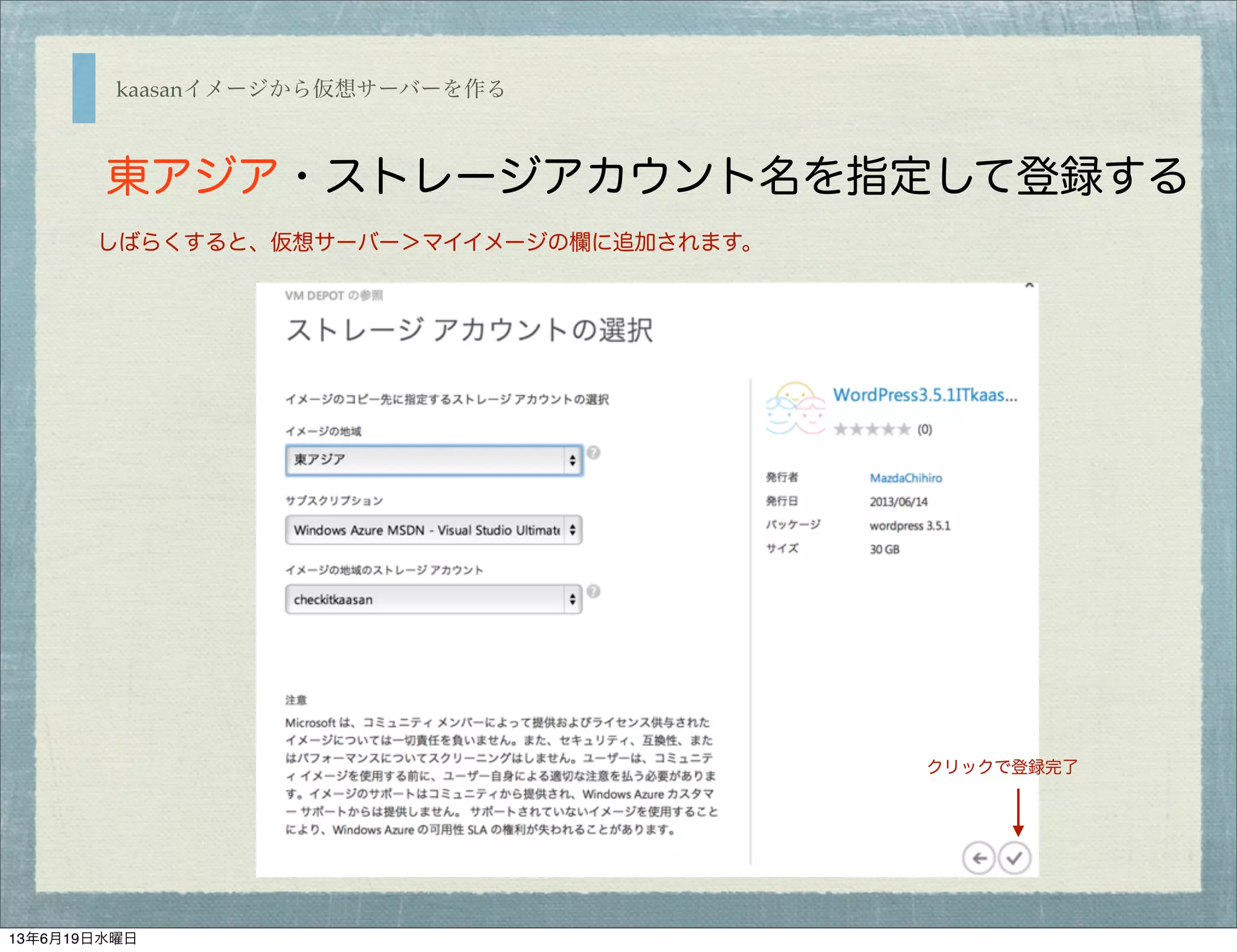Click the クリックで登録完了 annotation text
The width and height of the screenshot is (1237, 952).
(x=1002, y=767)
